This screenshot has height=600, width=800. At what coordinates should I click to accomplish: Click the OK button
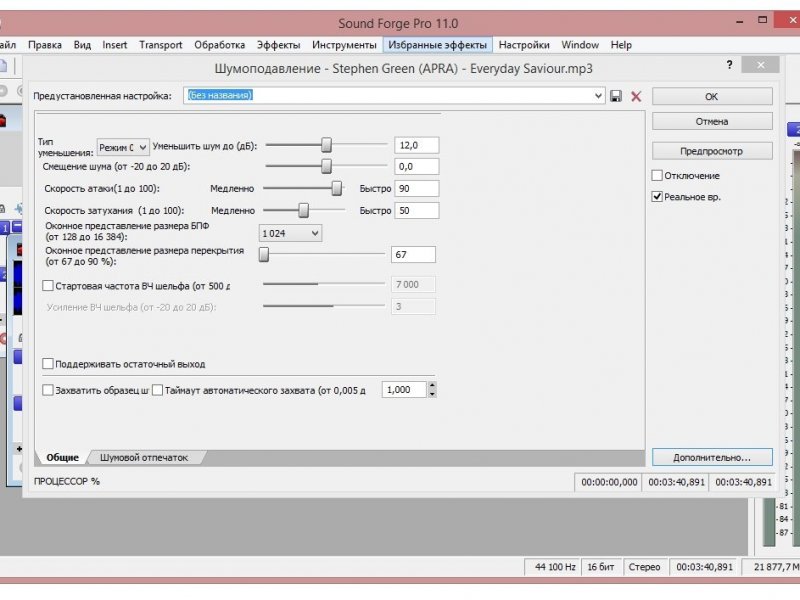(712, 96)
